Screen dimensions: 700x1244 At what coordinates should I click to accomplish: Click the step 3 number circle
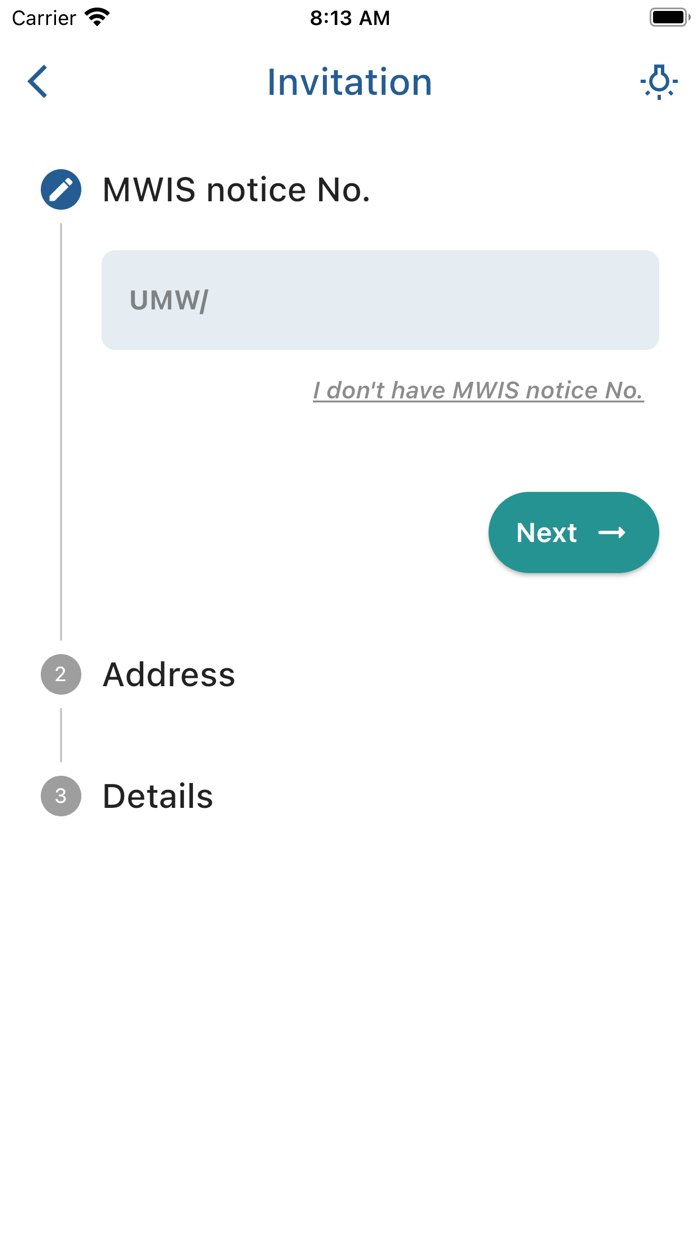tap(61, 797)
